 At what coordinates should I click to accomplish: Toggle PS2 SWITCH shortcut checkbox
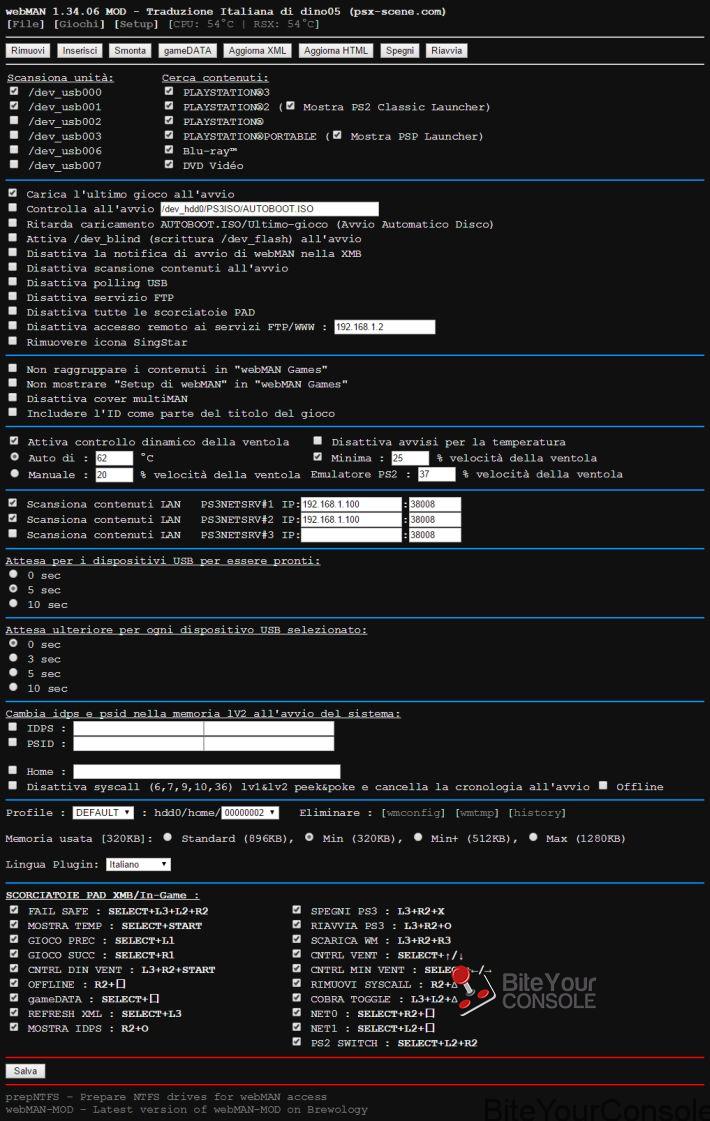pos(297,1042)
